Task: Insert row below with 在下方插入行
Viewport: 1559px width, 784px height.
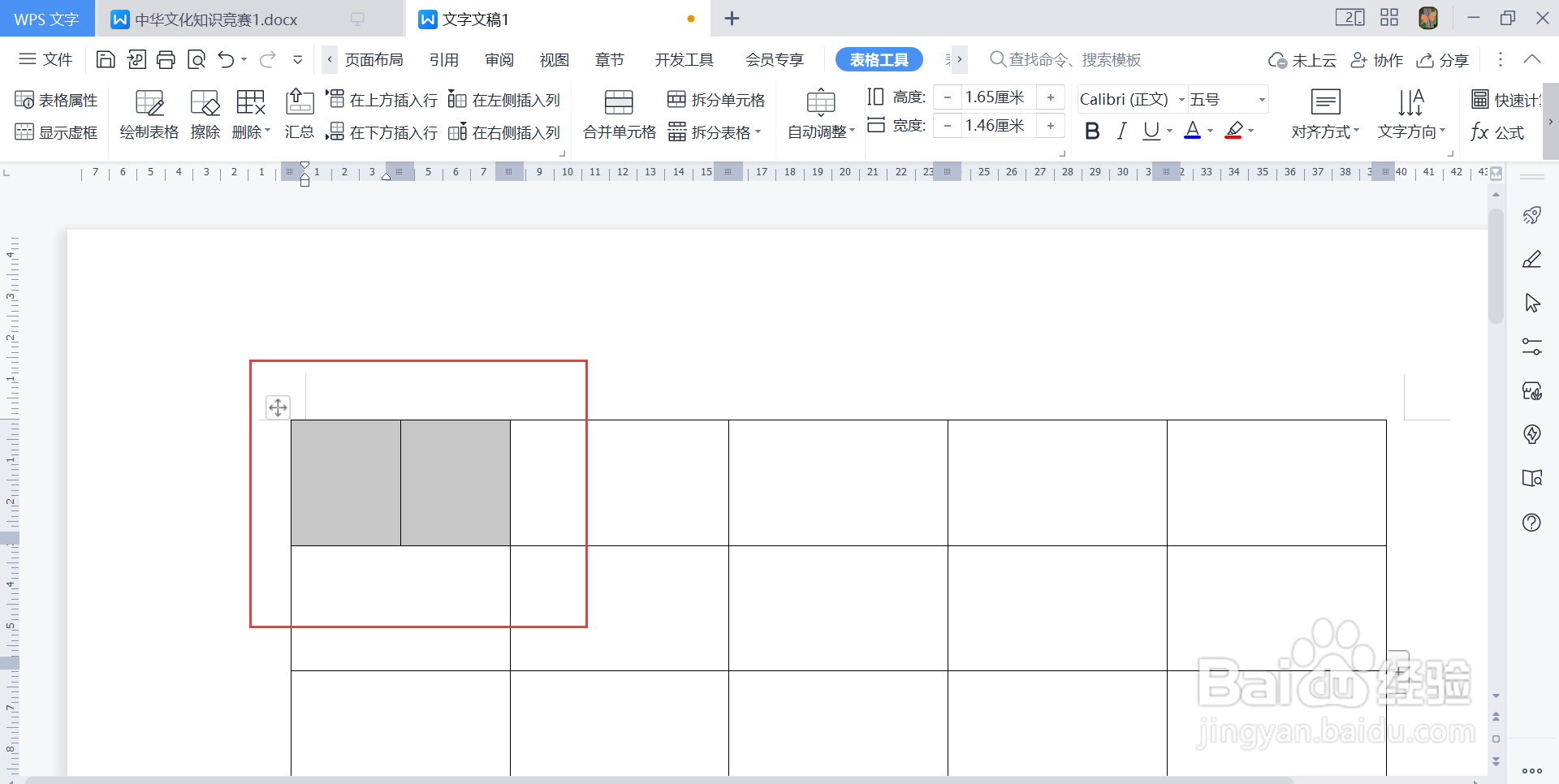Action: pos(382,132)
